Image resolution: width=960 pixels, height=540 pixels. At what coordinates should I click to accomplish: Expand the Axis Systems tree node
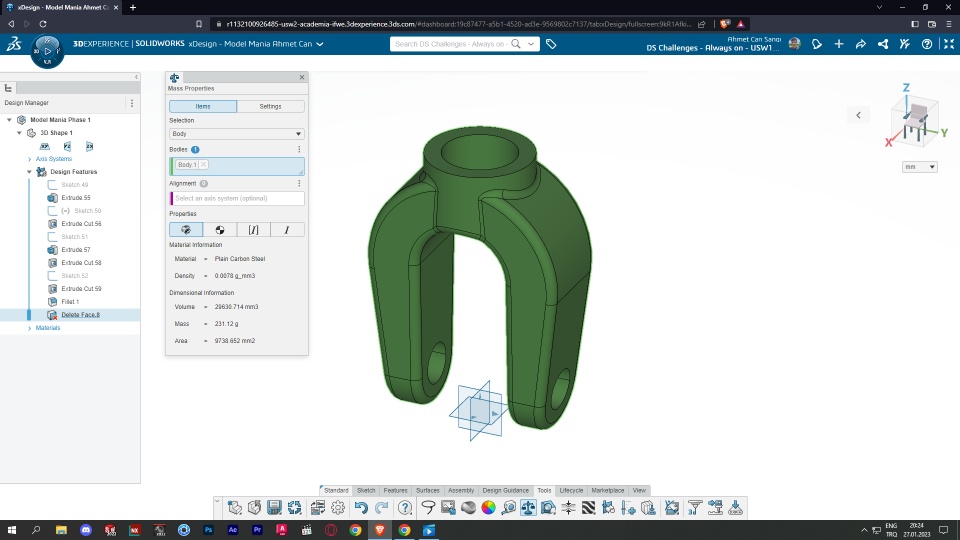(29, 159)
